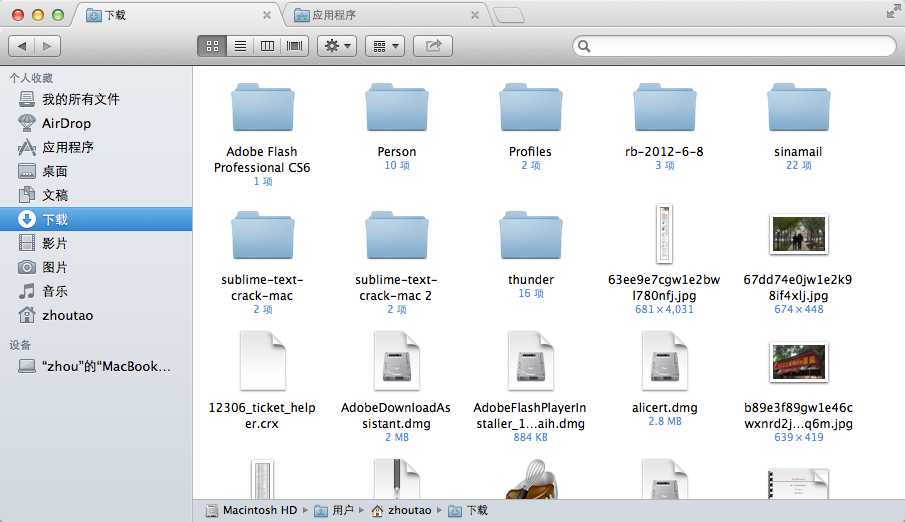Open 桌面 in the sidebar
The height and width of the screenshot is (522, 905).
pyautogui.click(x=96, y=171)
